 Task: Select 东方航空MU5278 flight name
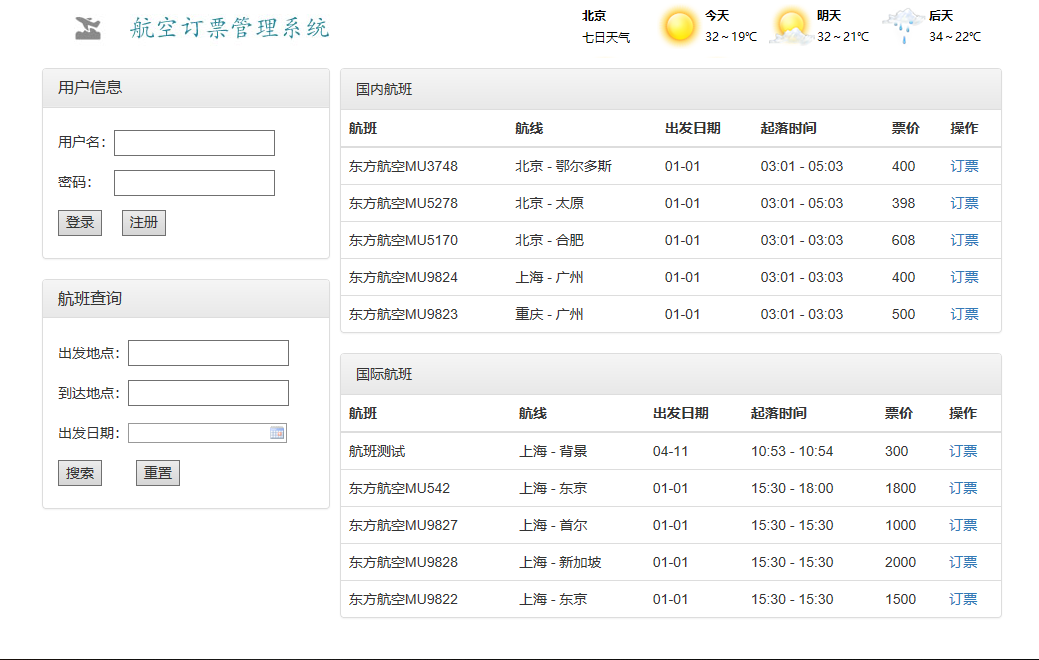pyautogui.click(x=403, y=203)
